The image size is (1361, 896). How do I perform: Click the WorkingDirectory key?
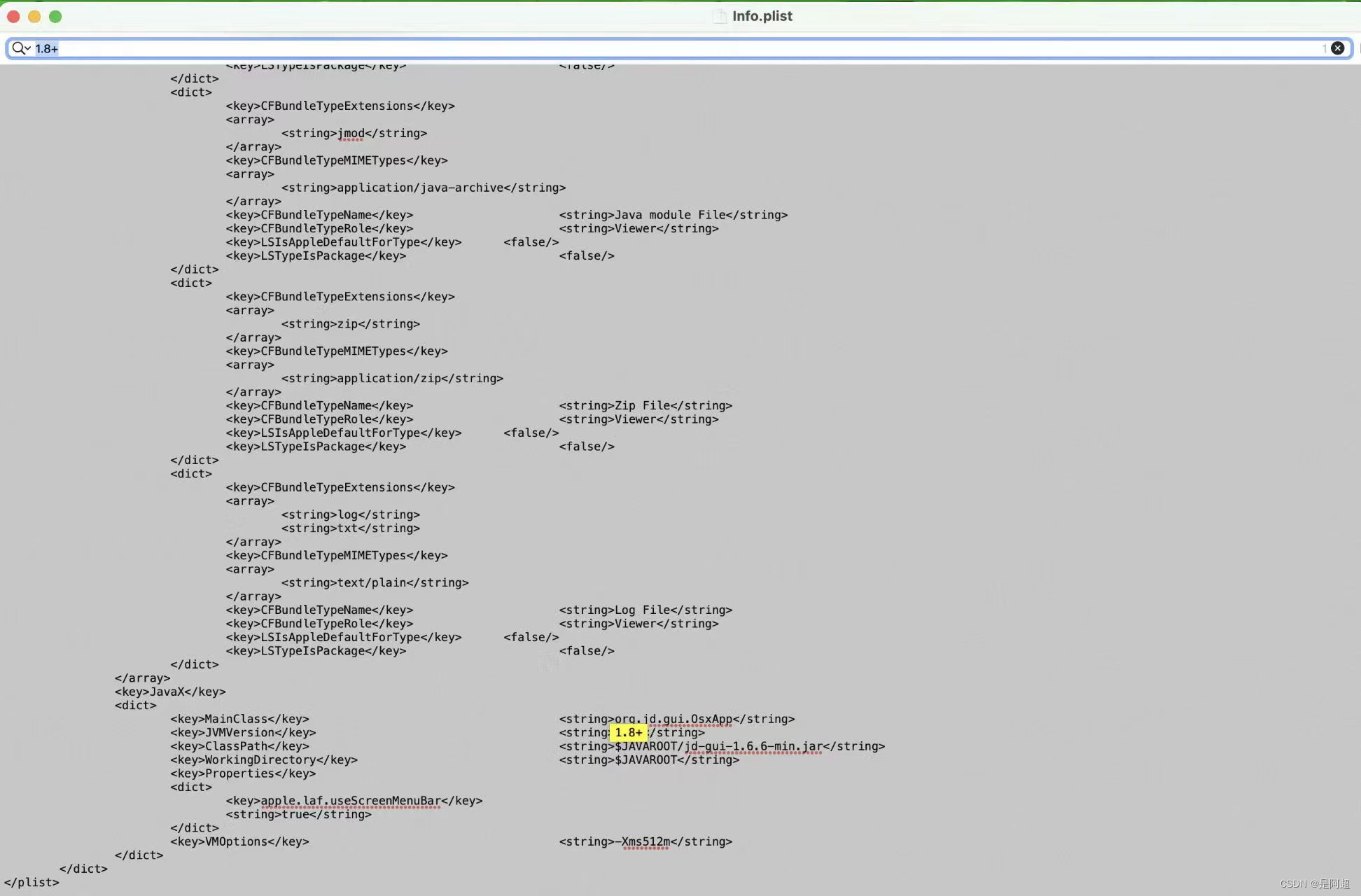[x=264, y=759]
